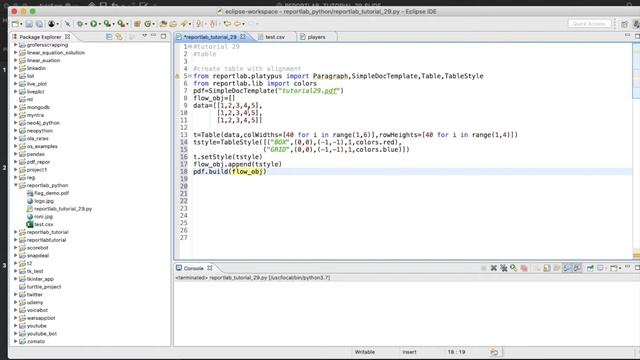Click the Open Task toolbar icon
Image resolution: width=640 pixels, height=360 pixels.
click(173, 24)
